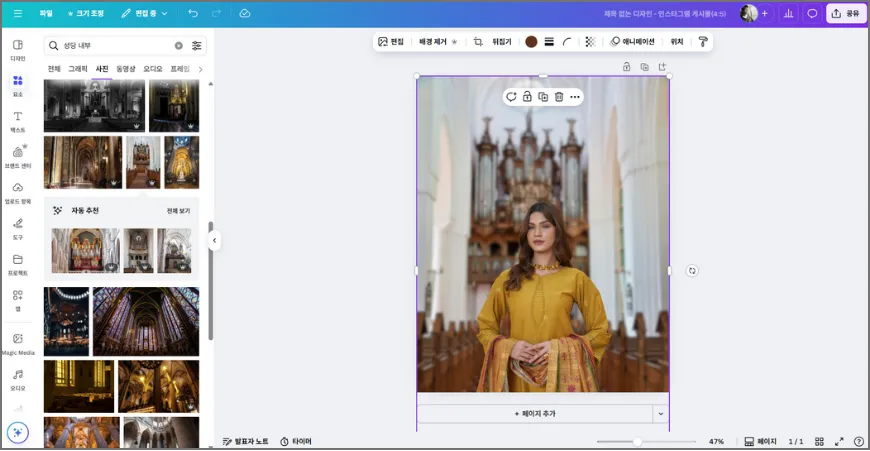The height and width of the screenshot is (451, 870).
Task: Collapse the side panel with arrow handle
Action: click(x=214, y=240)
